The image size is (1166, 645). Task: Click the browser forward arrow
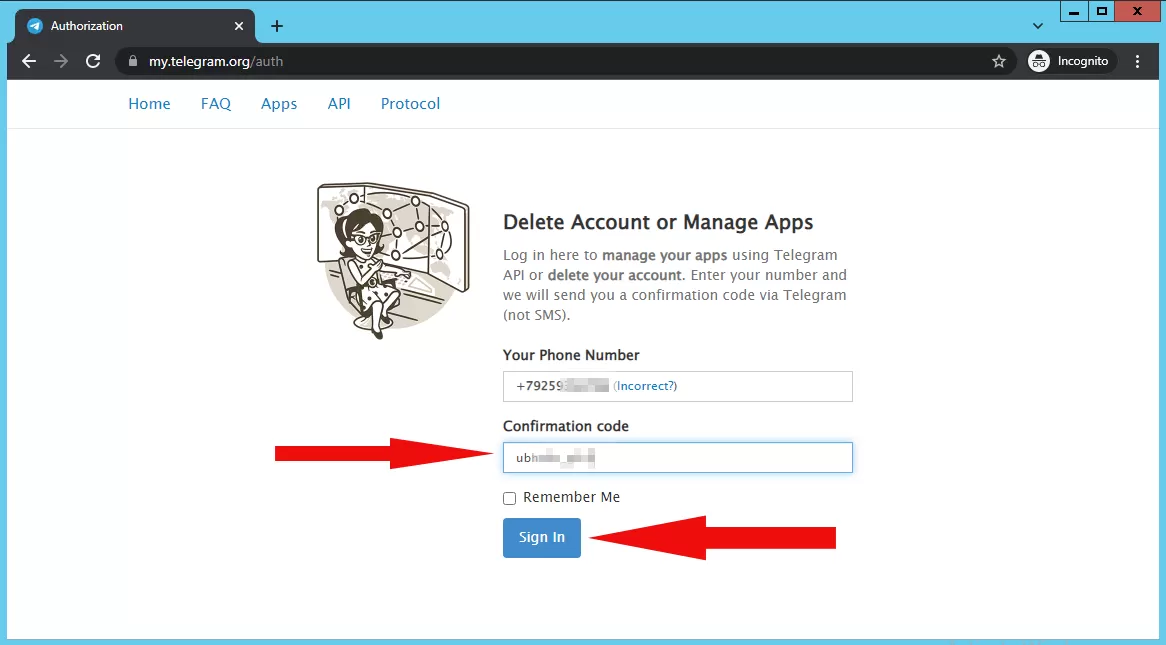[61, 61]
